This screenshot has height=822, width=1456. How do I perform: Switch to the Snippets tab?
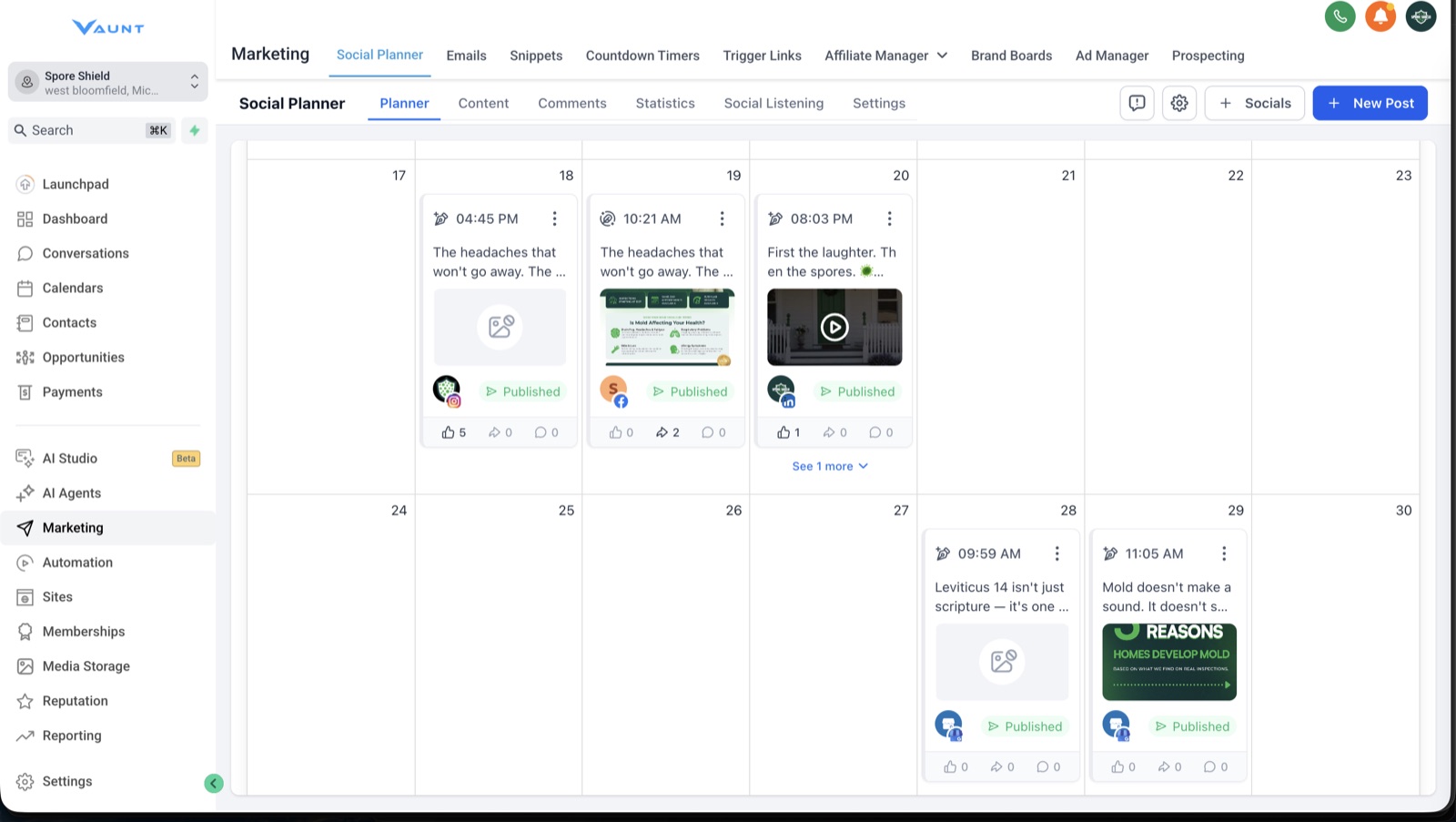click(x=536, y=56)
